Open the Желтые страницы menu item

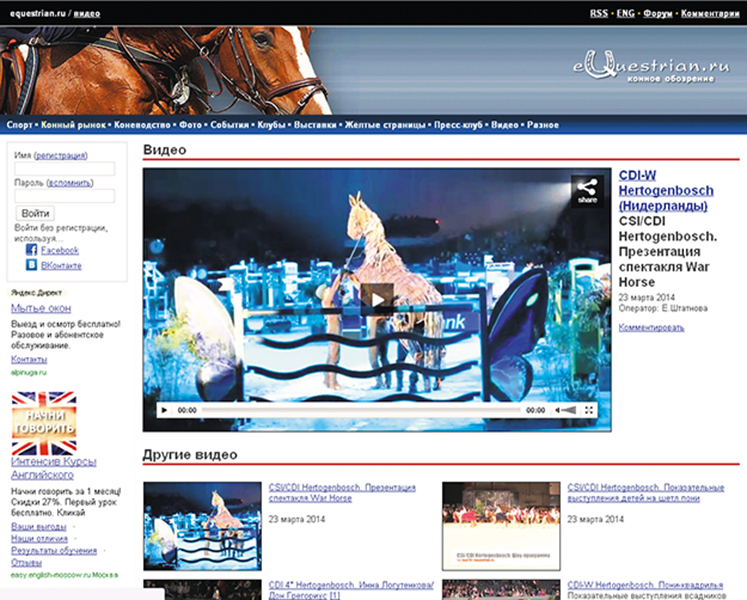click(x=385, y=125)
